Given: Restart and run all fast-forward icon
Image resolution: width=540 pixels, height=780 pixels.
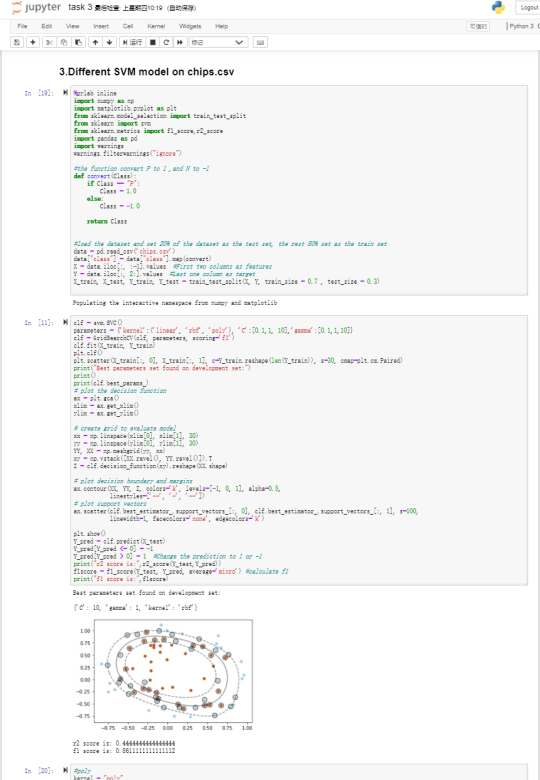Looking at the screenshot, I should 180,42.
